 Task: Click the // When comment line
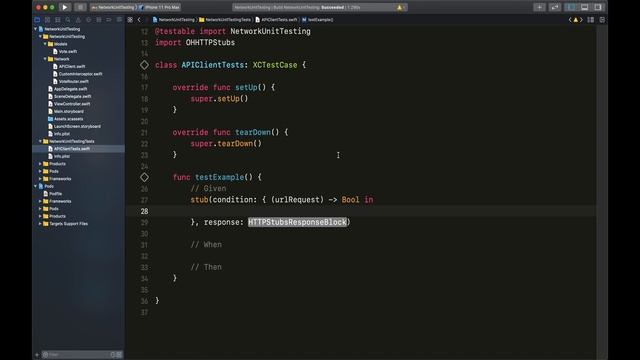[x=206, y=244]
